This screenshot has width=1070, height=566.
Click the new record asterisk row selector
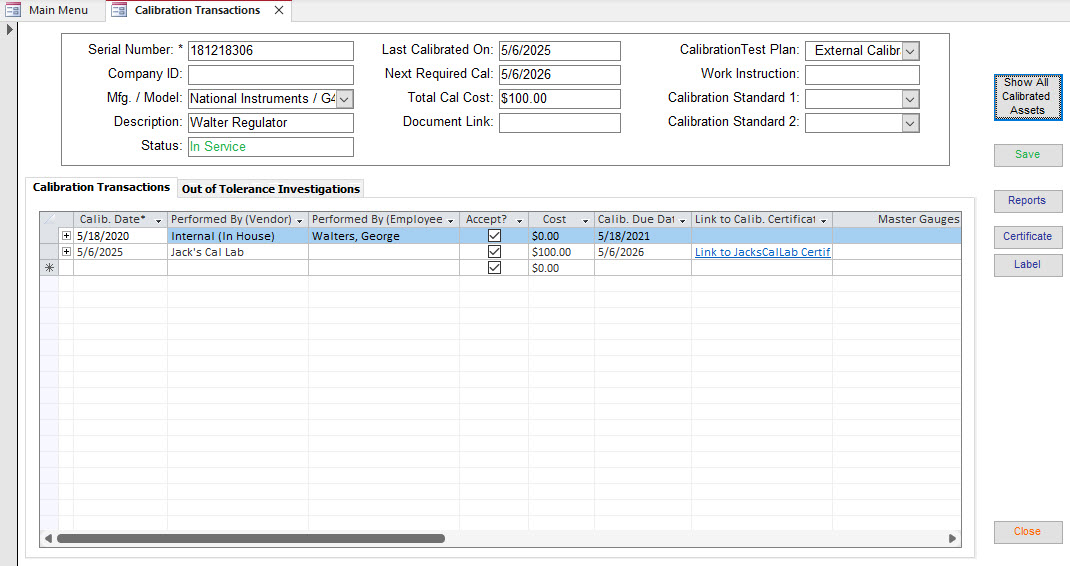click(x=49, y=269)
